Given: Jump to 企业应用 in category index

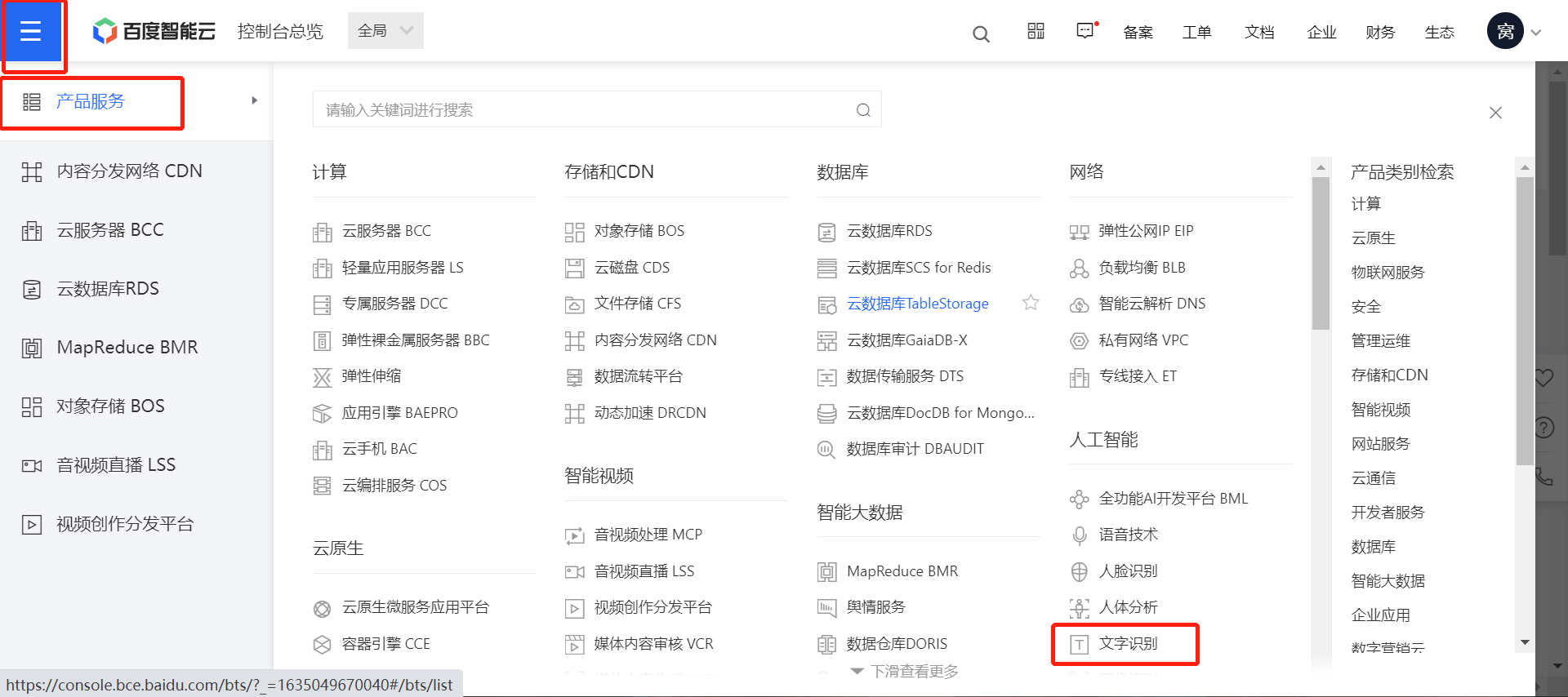Looking at the screenshot, I should tap(1380, 615).
